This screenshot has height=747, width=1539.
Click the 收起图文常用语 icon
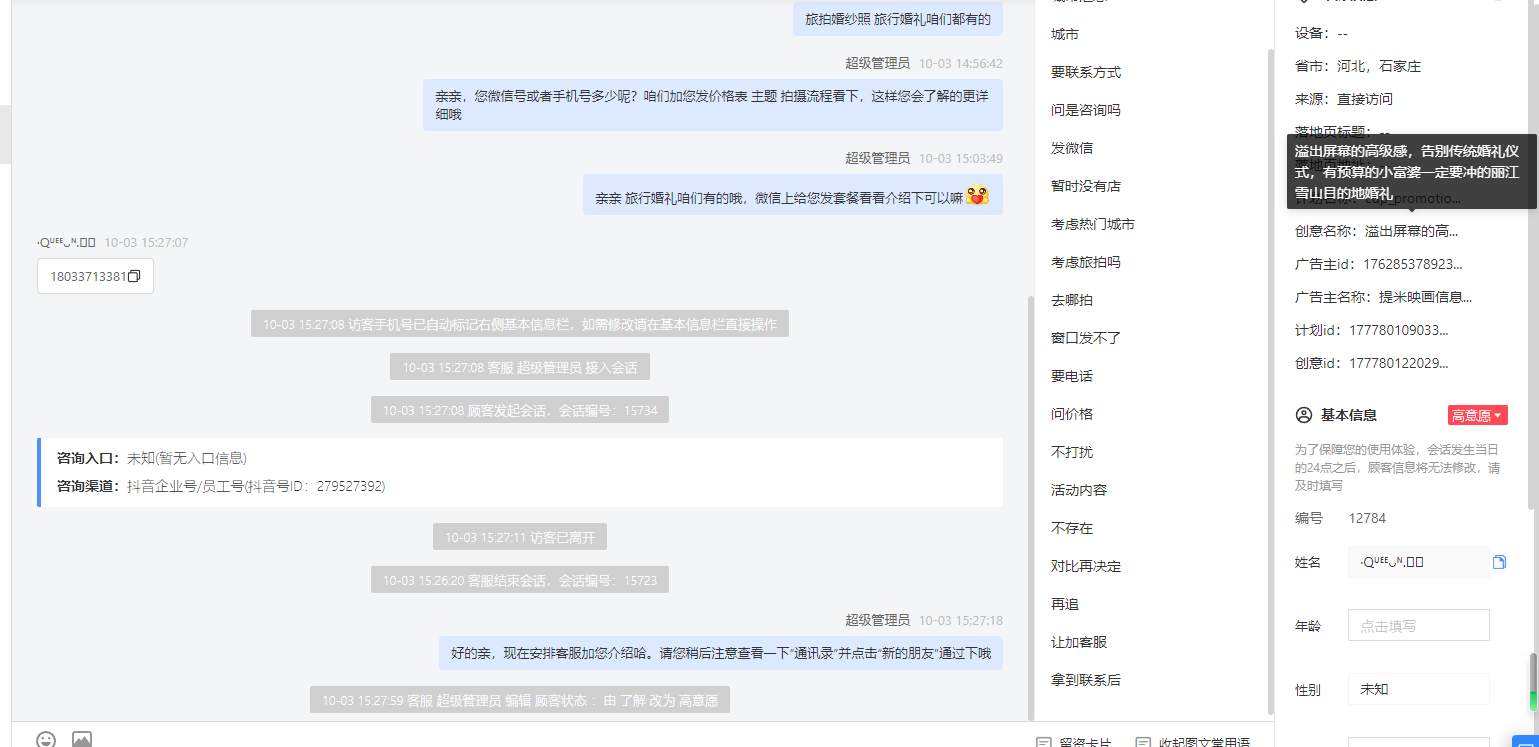1144,743
